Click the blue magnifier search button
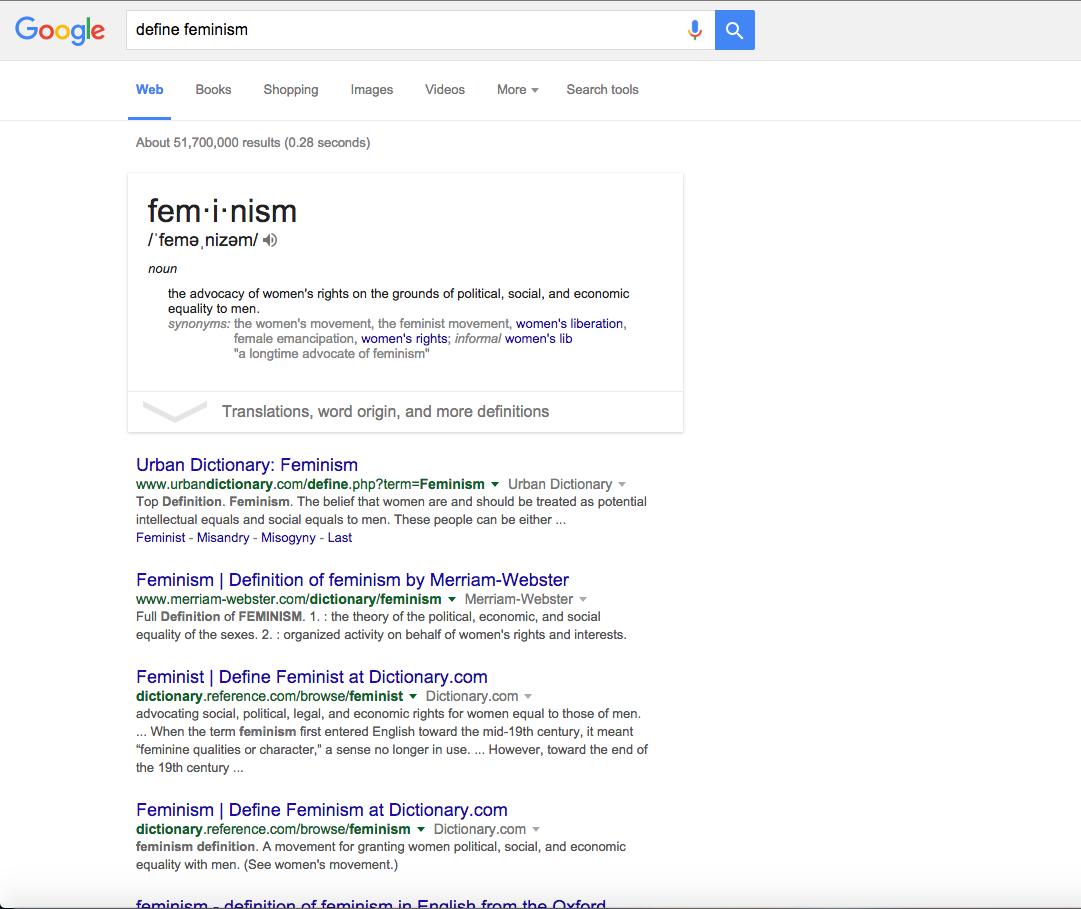1081x909 pixels. click(x=734, y=30)
